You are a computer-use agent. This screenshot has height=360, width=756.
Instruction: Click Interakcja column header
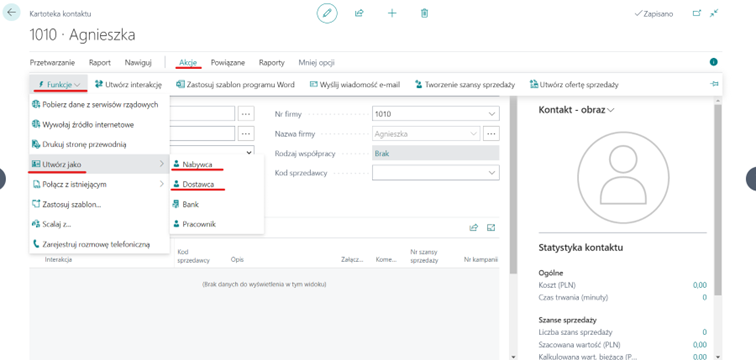click(x=58, y=260)
